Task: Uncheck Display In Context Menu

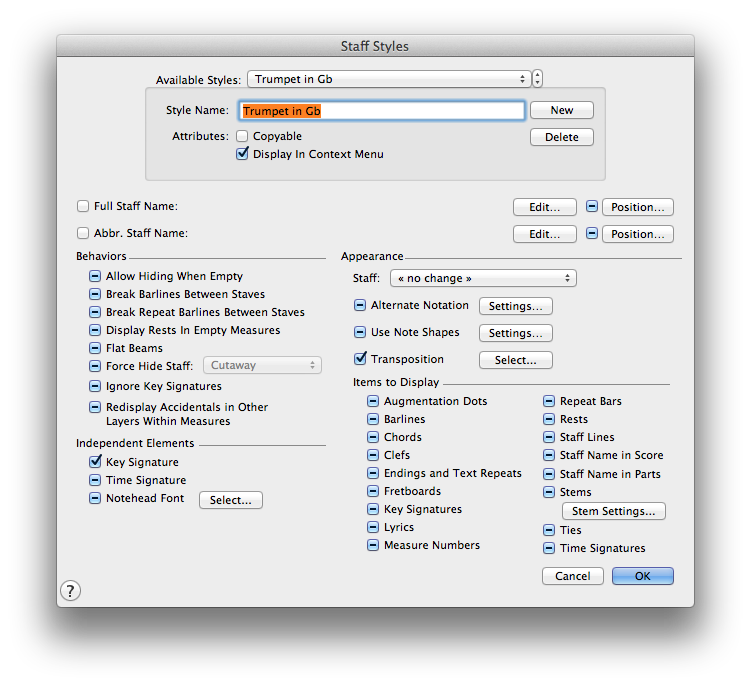Action: pos(242,154)
